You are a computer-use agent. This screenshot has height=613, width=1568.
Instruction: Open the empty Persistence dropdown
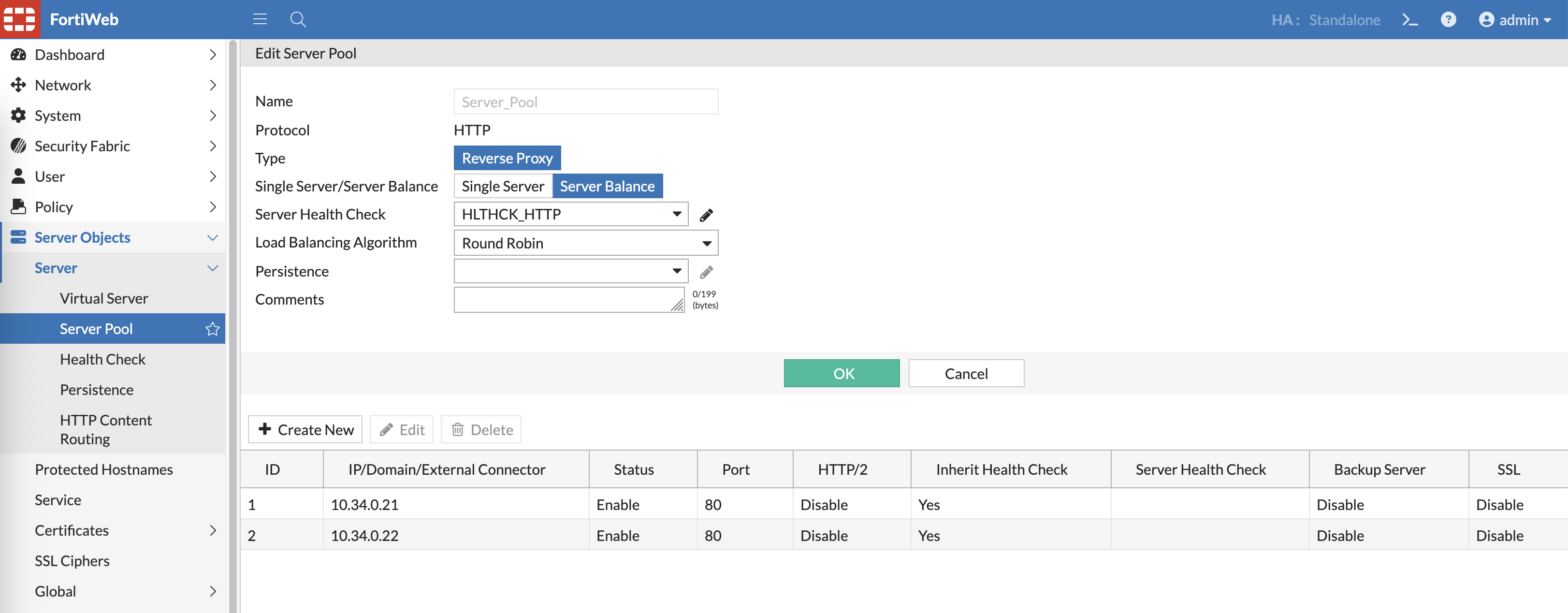tap(570, 272)
